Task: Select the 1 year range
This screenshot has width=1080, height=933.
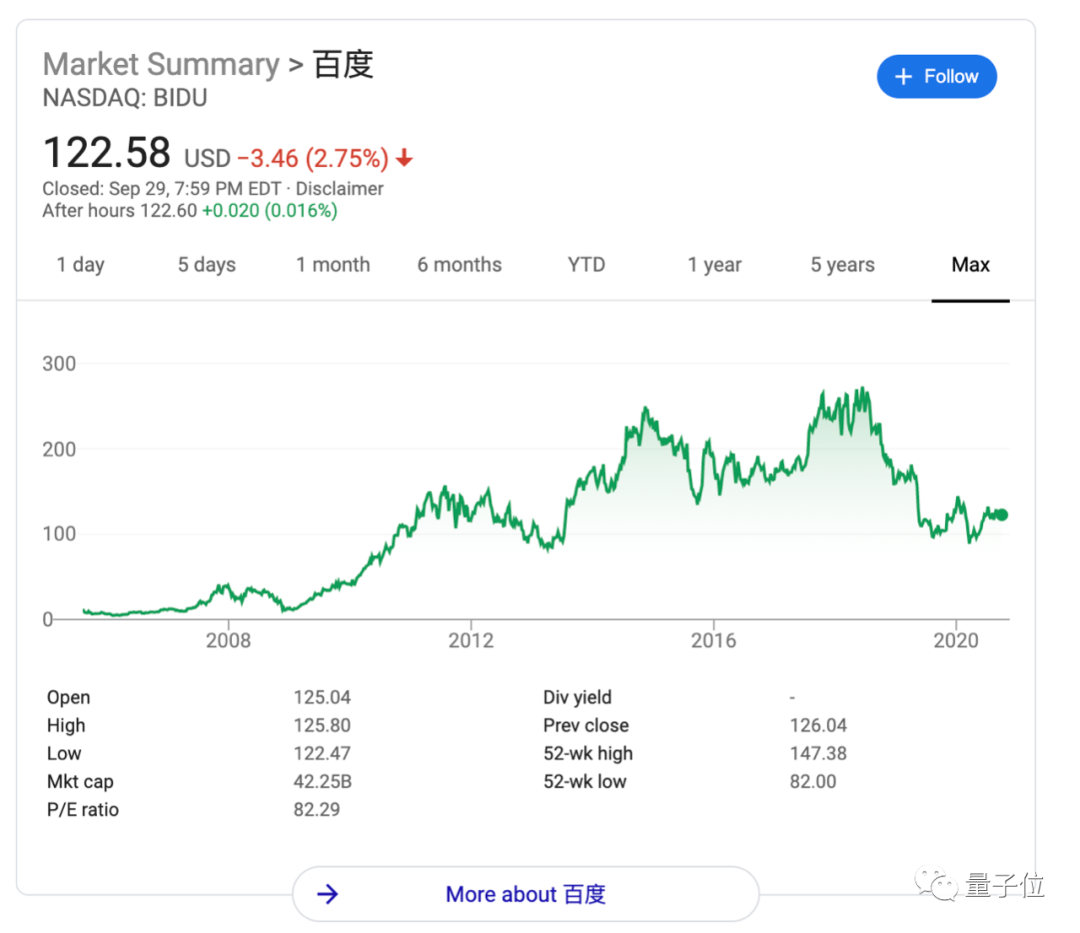Action: [x=714, y=265]
